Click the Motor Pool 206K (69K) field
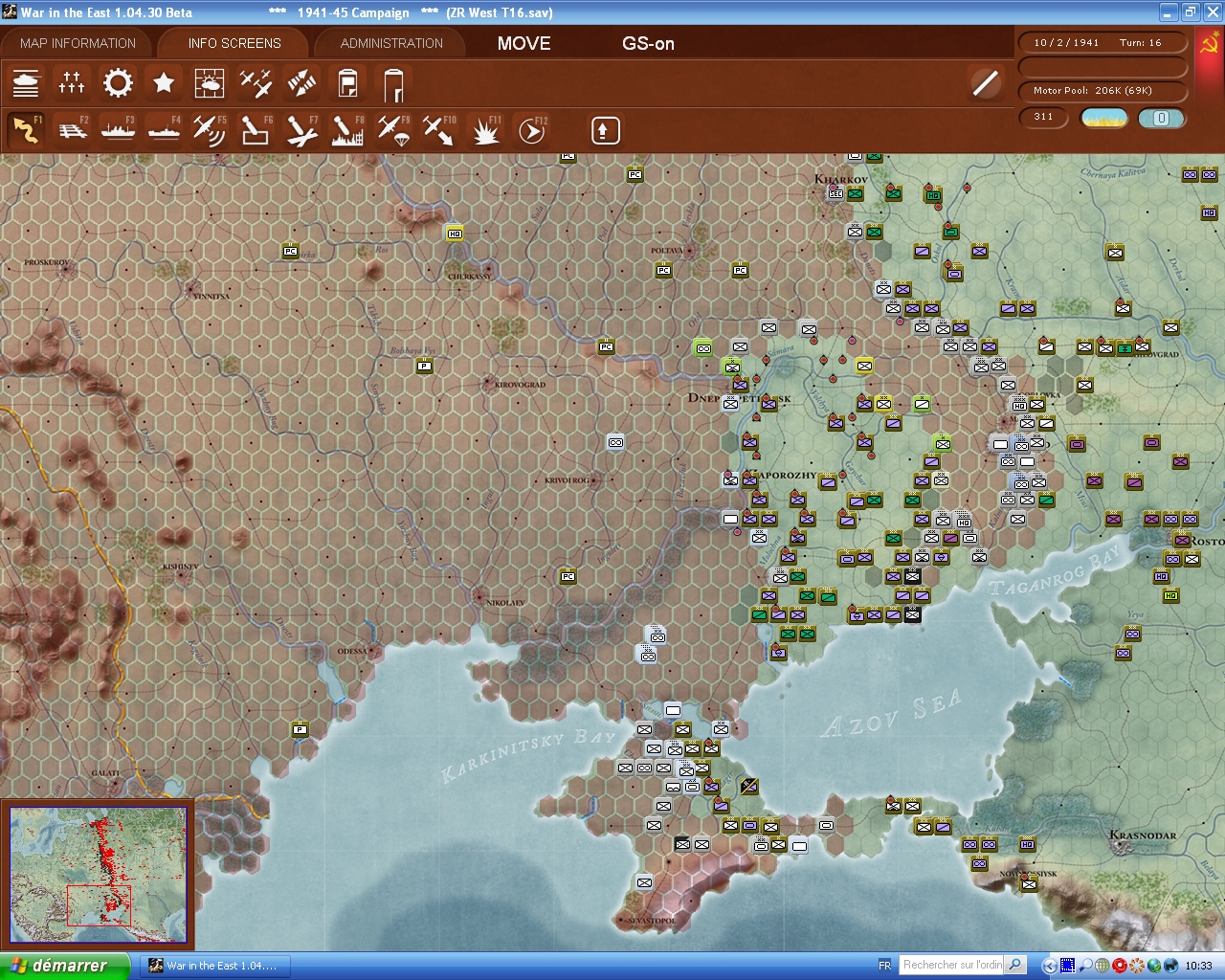1225x980 pixels. coord(1102,91)
